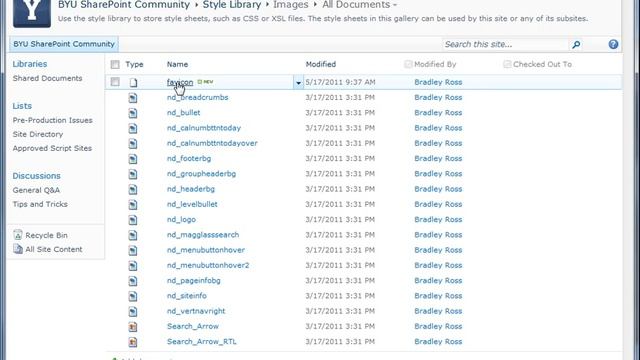Open General Q&A discussion
Viewport: 640px width, 360px height.
click(x=36, y=190)
